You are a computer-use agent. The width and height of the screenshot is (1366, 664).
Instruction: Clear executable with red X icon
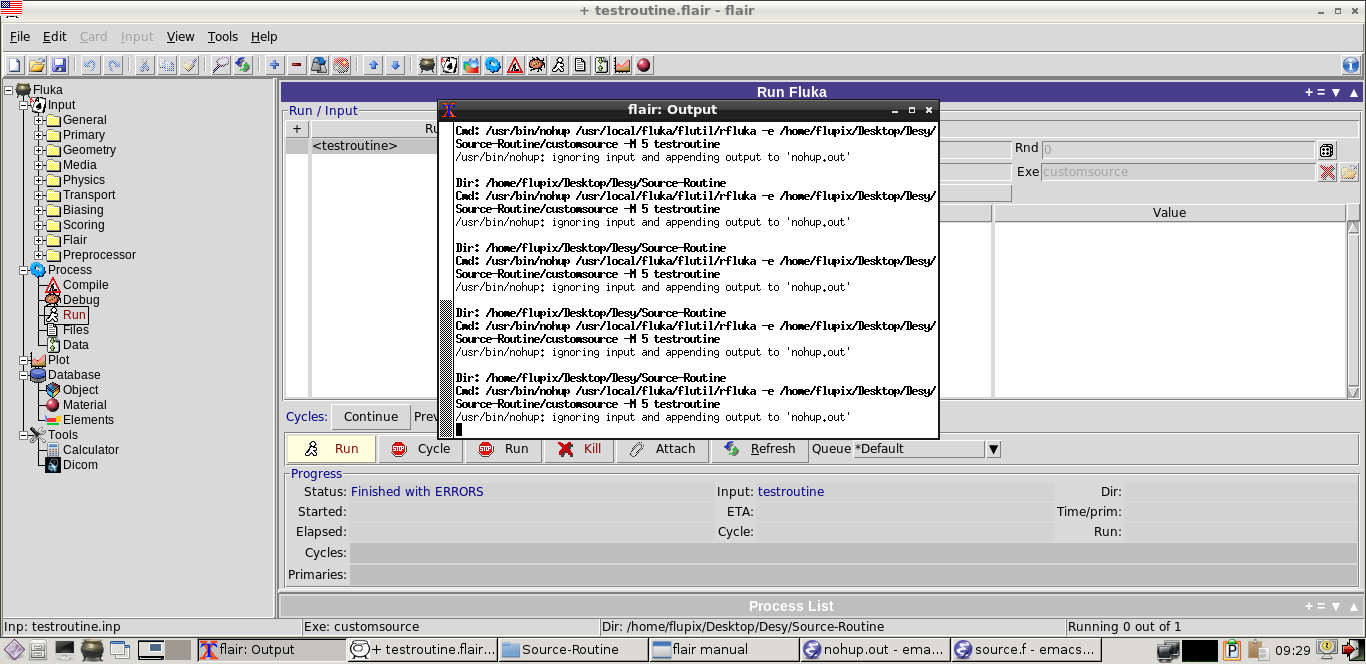click(1327, 172)
